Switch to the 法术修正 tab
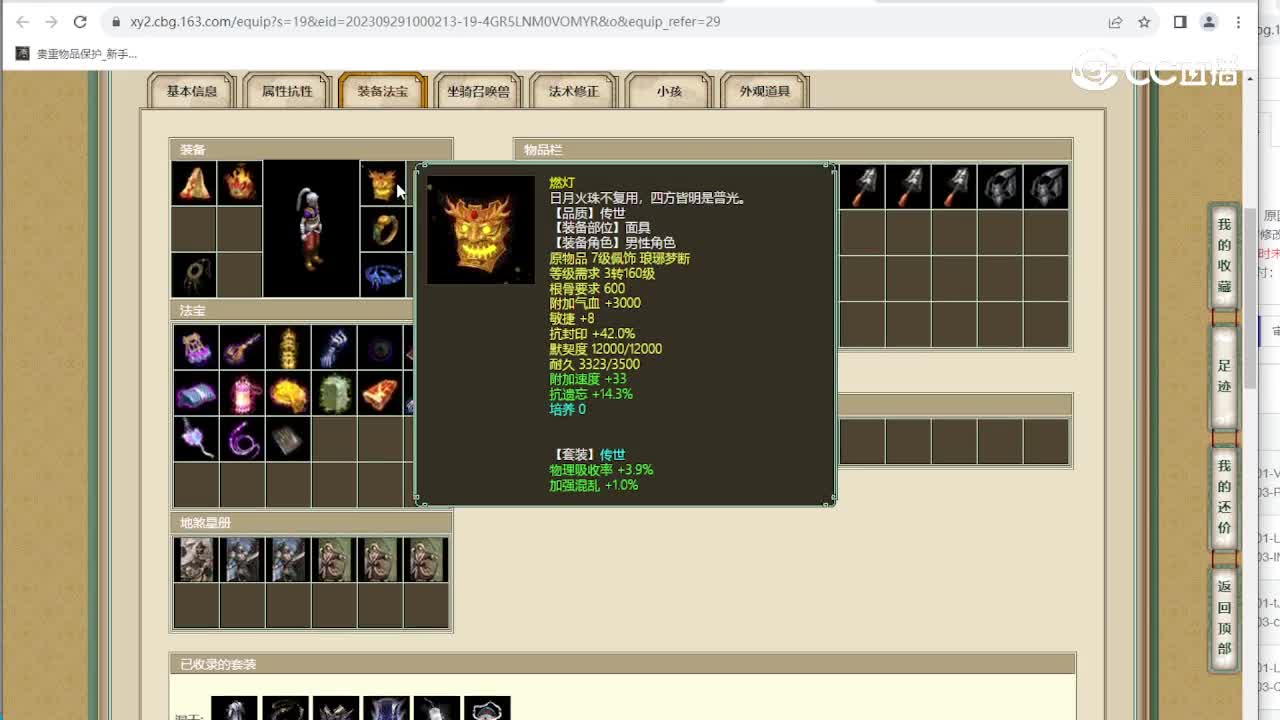The image size is (1280, 720). click(574, 91)
